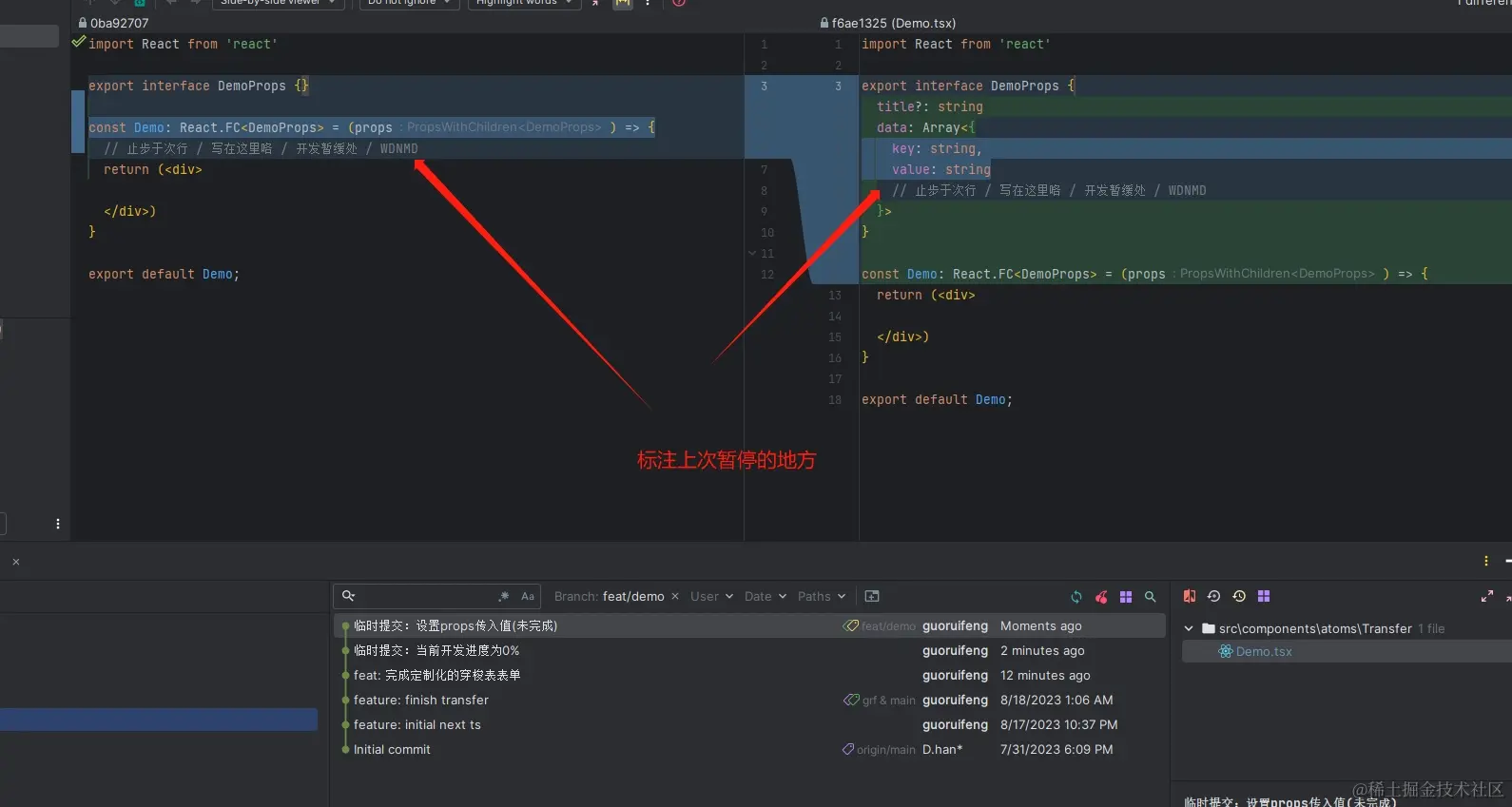Click the show diff icon in the details toolbar
Screen dimensions: 1512x807
[1190, 596]
